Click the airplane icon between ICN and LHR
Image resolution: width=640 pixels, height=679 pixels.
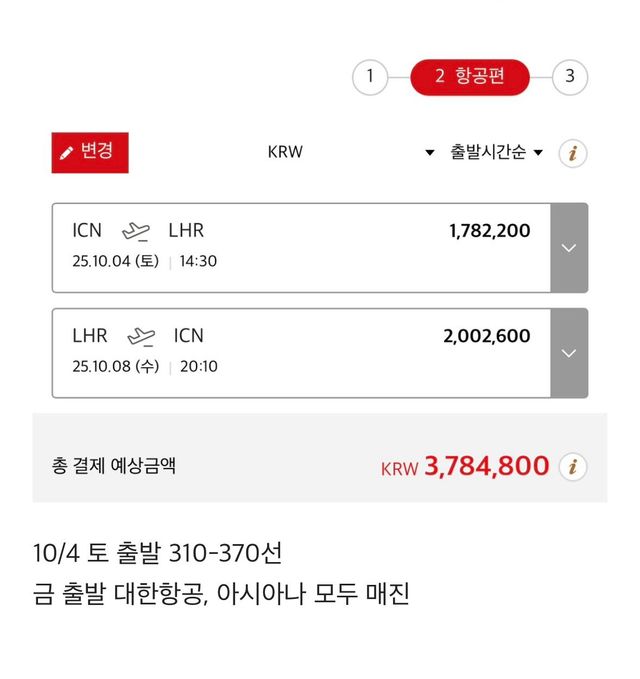coord(135,231)
